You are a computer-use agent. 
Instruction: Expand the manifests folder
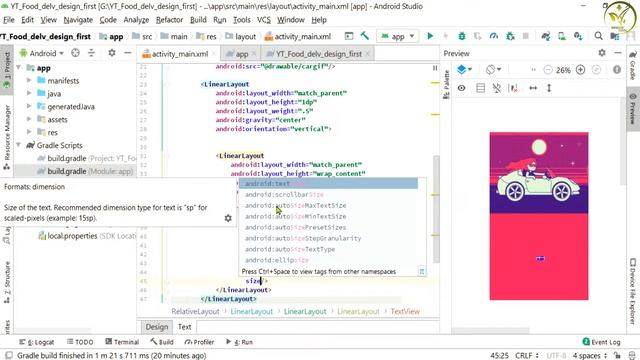tap(29, 80)
